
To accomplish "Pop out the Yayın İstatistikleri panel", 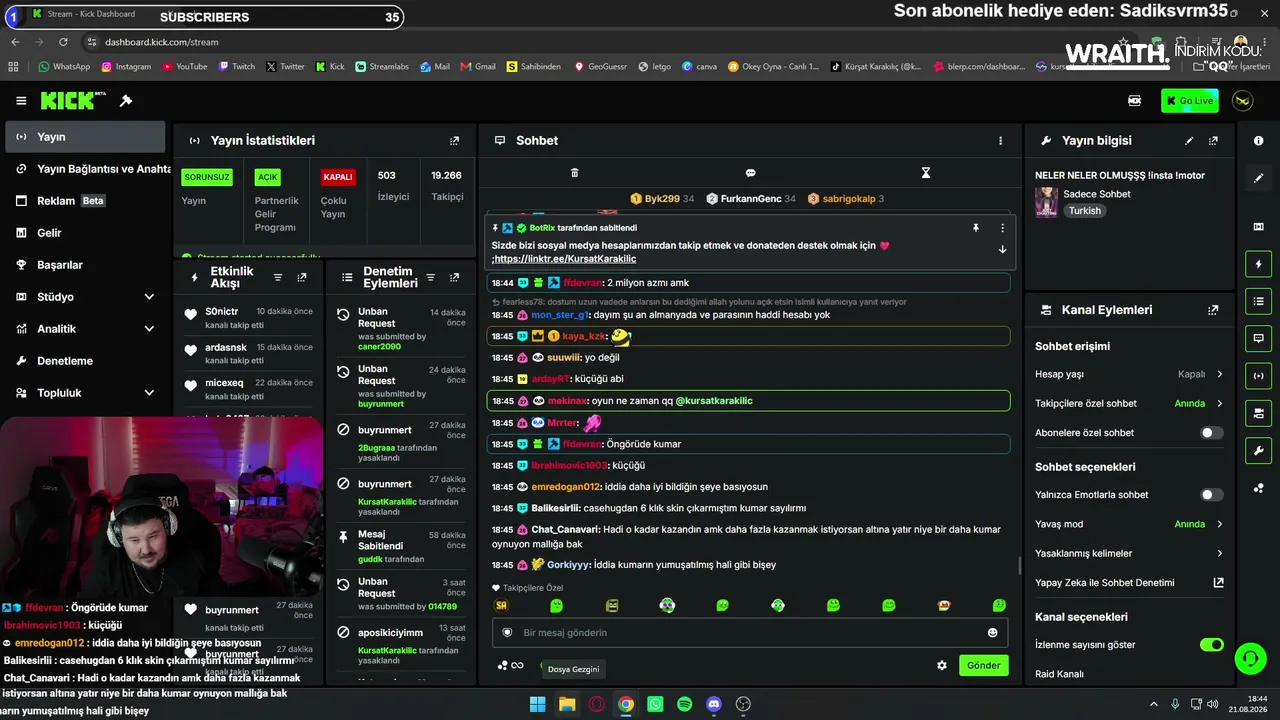I will coord(455,141).
